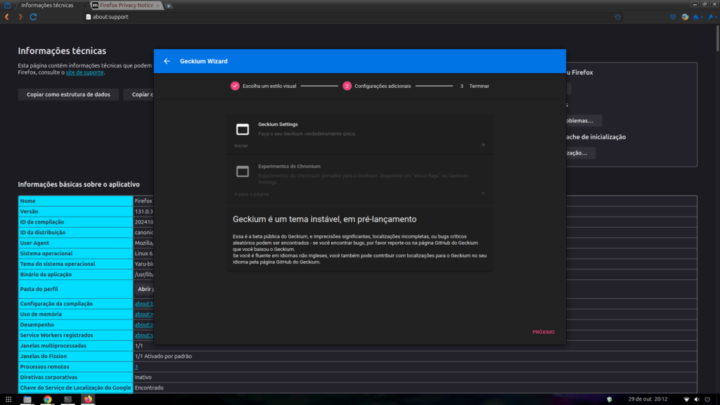Click the browser back navigation arrow

pos(7,17)
